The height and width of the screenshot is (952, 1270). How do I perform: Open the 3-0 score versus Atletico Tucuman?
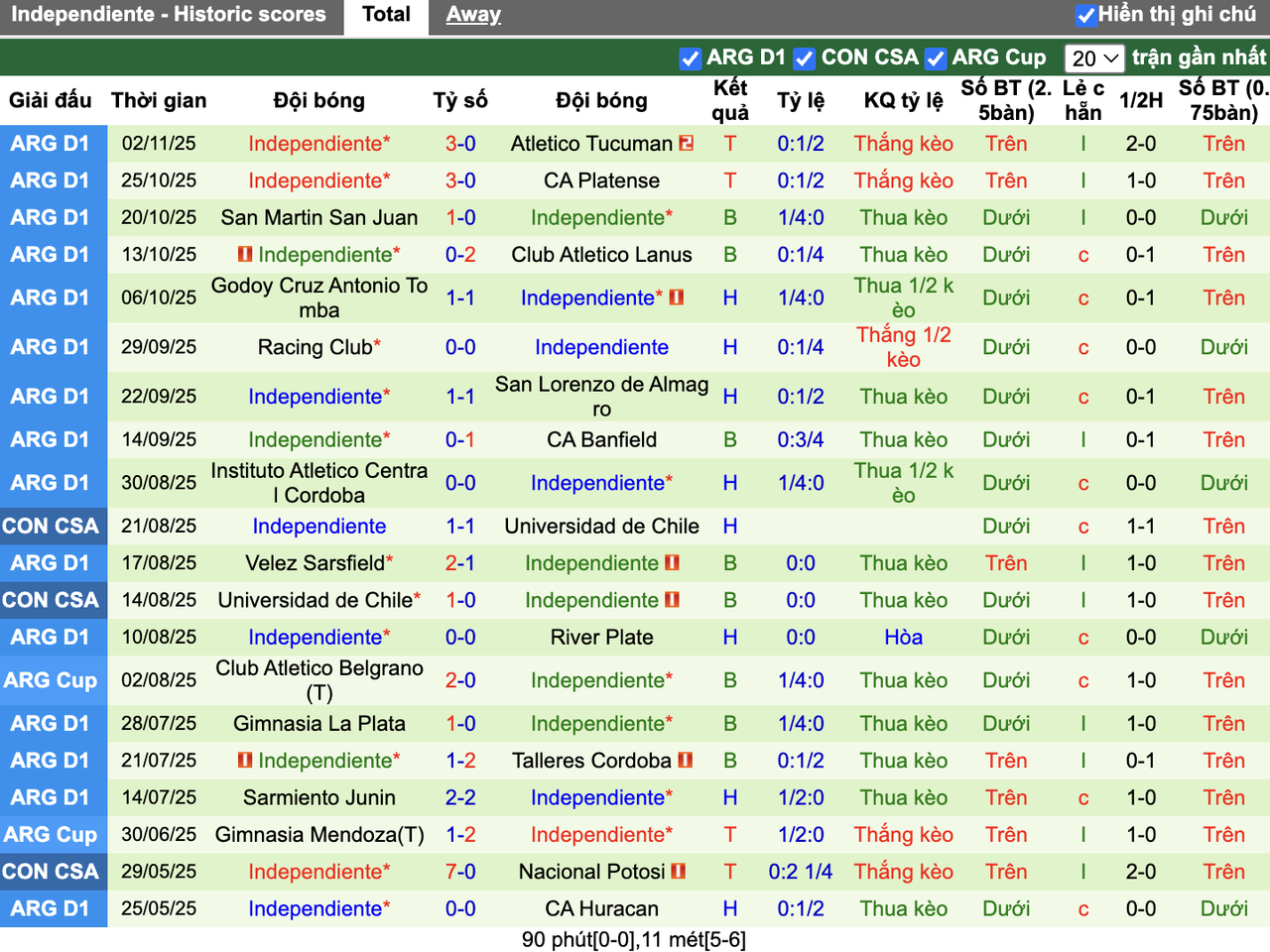(460, 144)
